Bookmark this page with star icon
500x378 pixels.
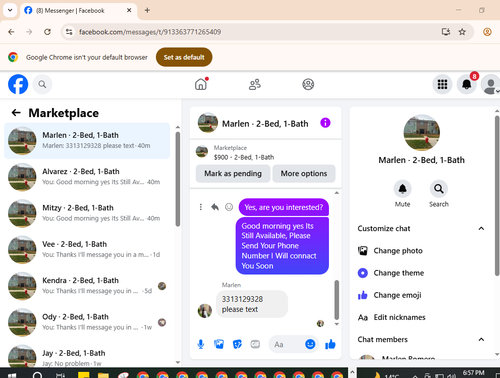[462, 32]
